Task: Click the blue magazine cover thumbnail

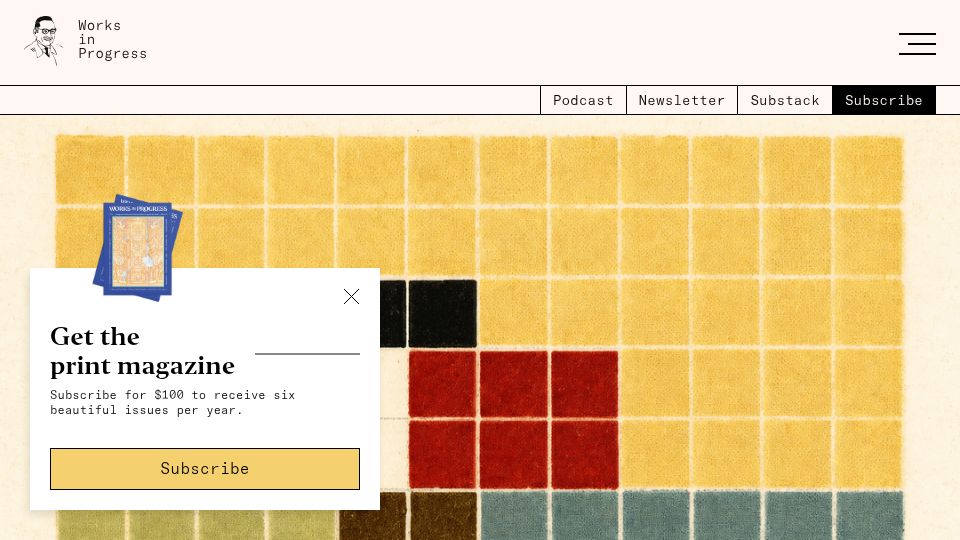Action: [138, 248]
